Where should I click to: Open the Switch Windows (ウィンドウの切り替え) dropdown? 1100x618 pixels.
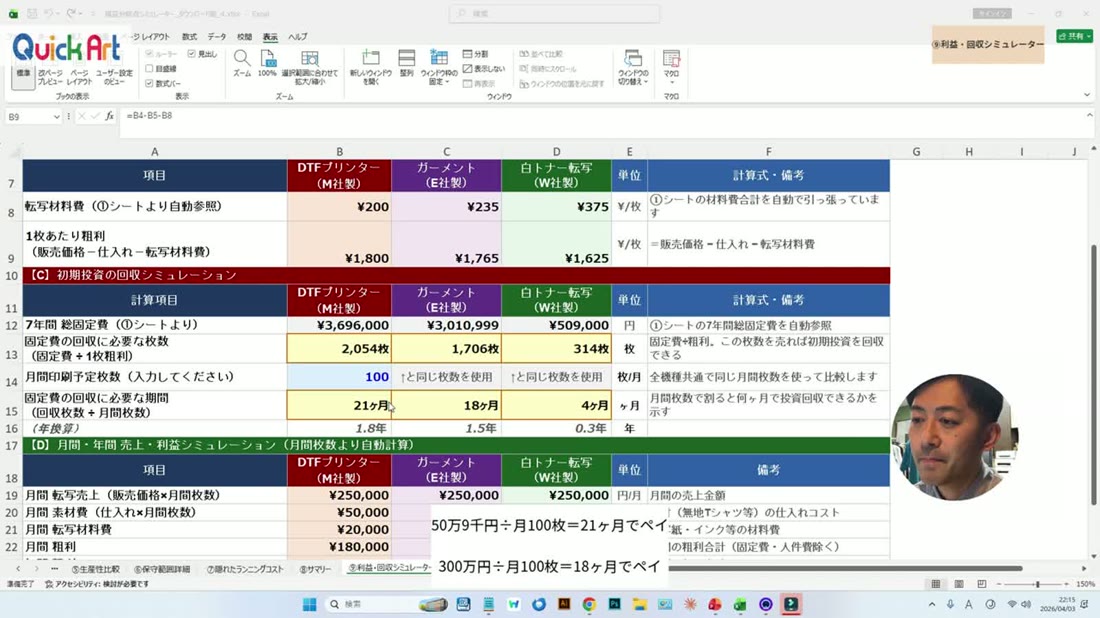click(633, 67)
